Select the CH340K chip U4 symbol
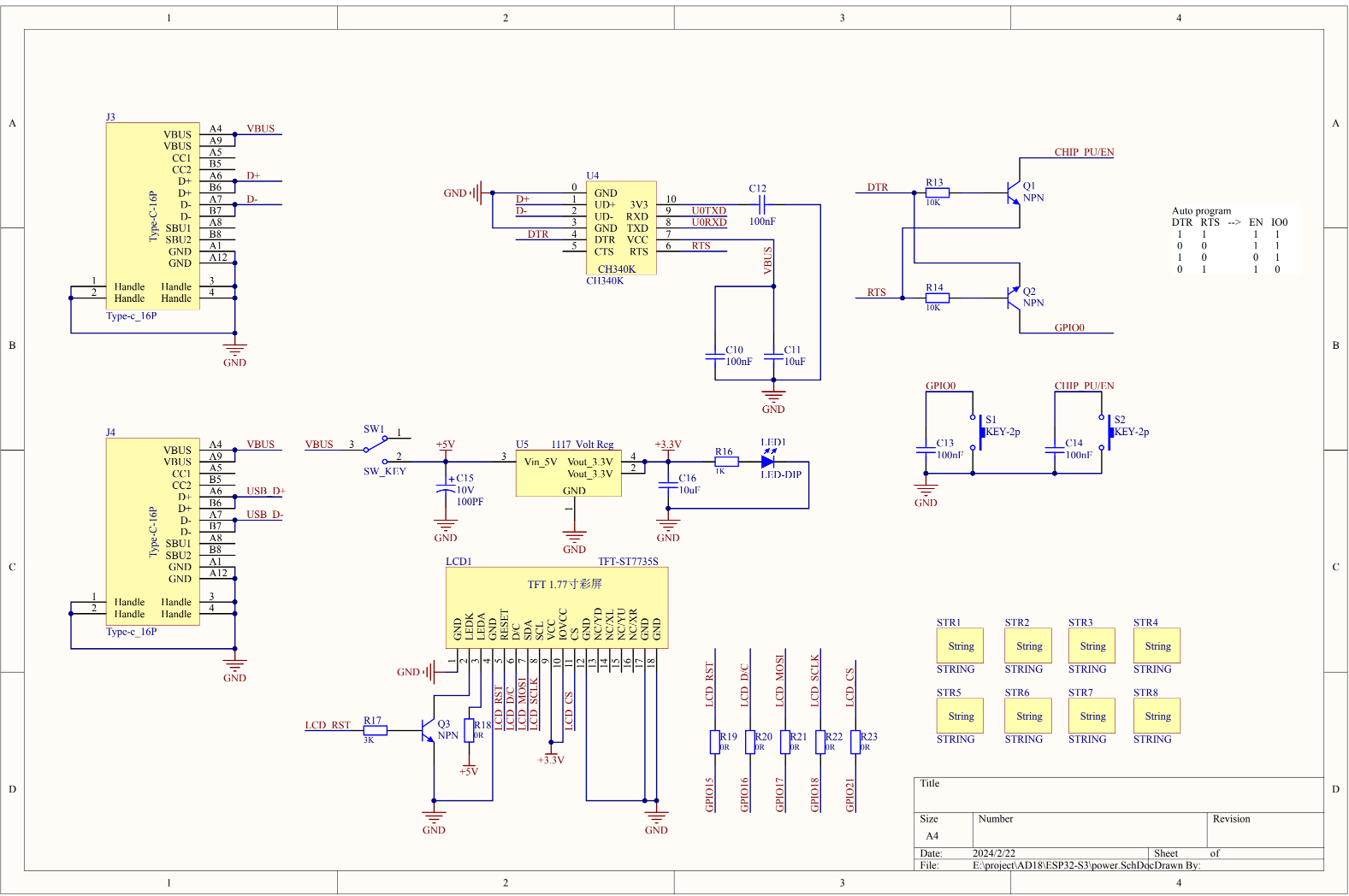Screen dimensions: 1349x896 pos(621,227)
